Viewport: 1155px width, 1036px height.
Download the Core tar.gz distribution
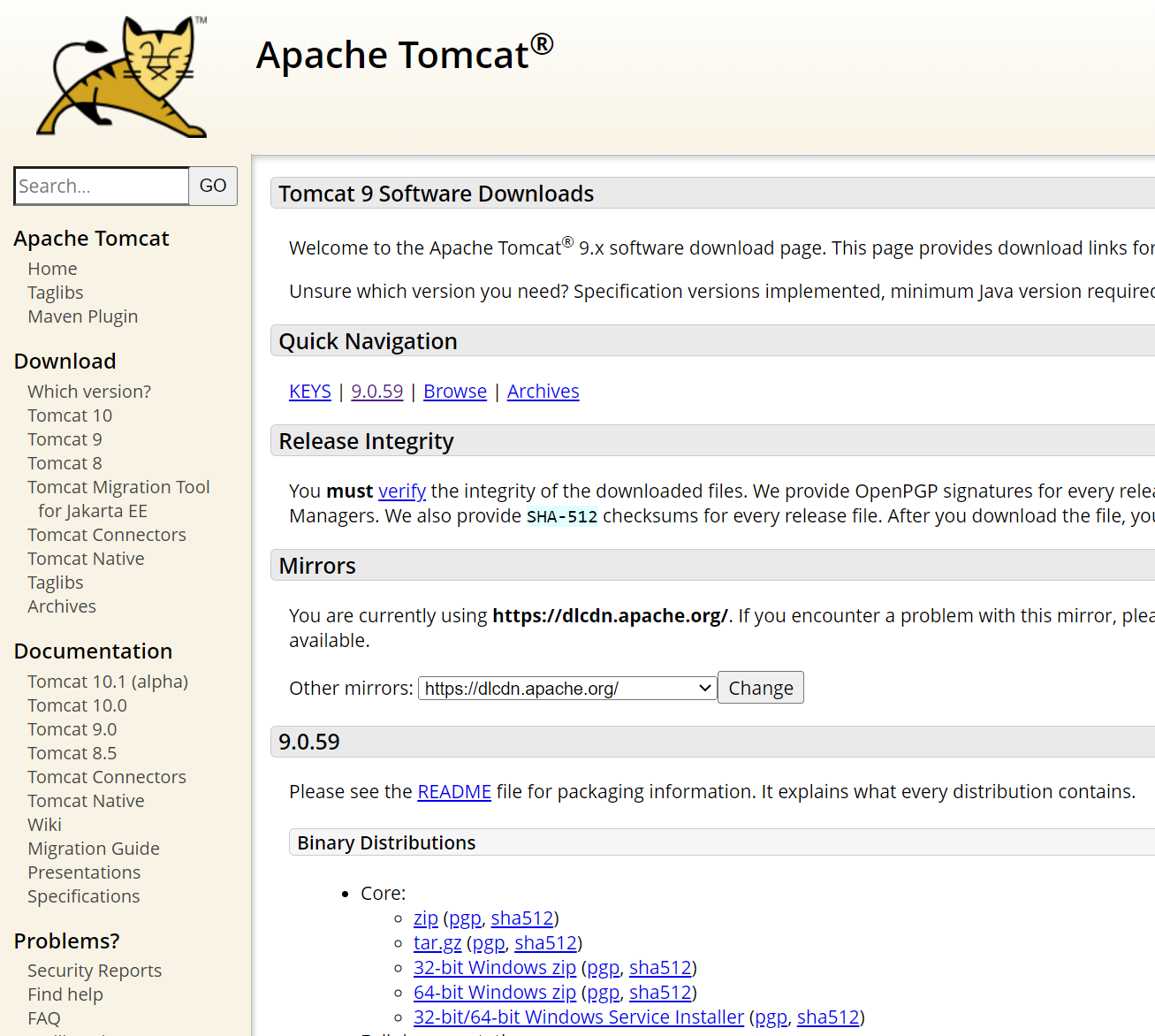(x=437, y=943)
